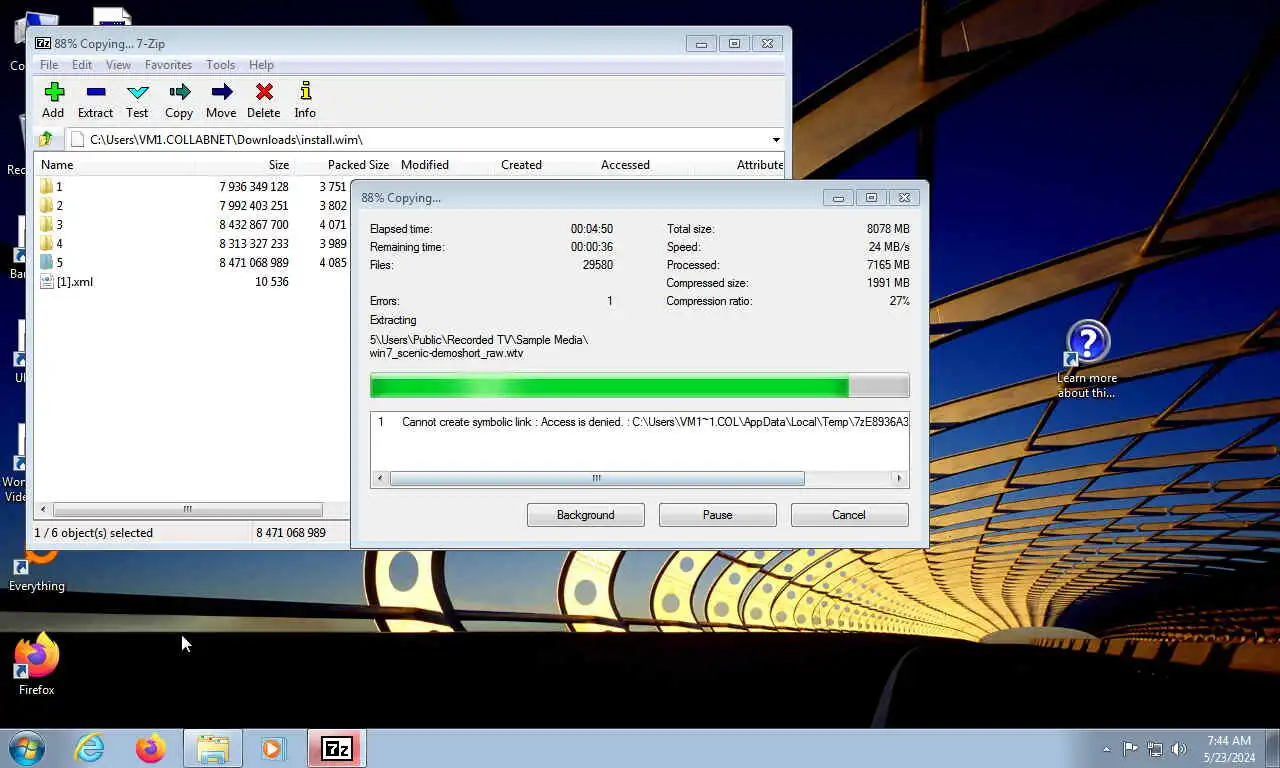The image size is (1280, 768).
Task: Cancel the copying operation
Action: click(x=849, y=515)
